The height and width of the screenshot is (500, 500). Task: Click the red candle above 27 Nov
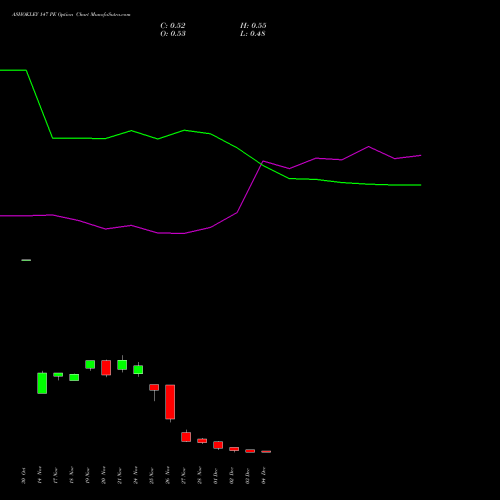(186, 437)
